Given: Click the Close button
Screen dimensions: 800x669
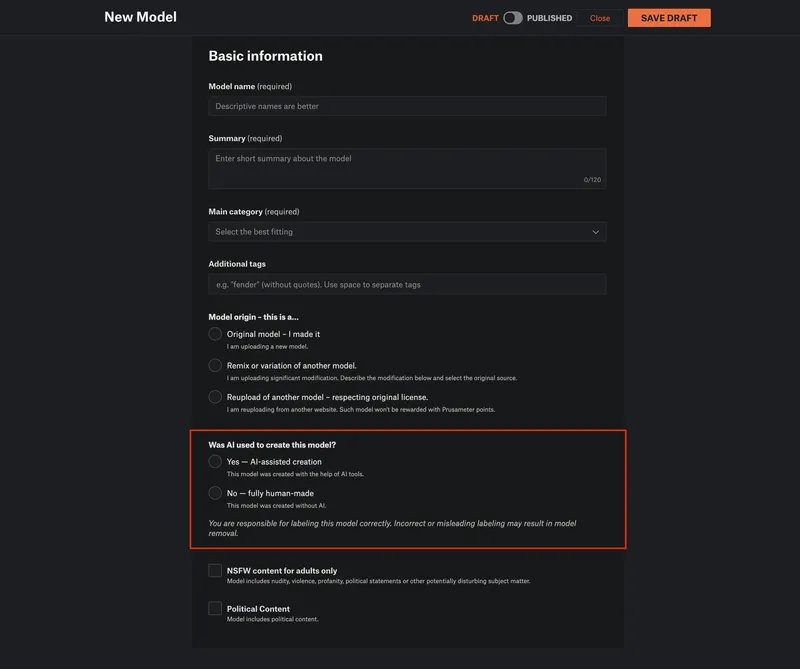Looking at the screenshot, I should click(599, 18).
